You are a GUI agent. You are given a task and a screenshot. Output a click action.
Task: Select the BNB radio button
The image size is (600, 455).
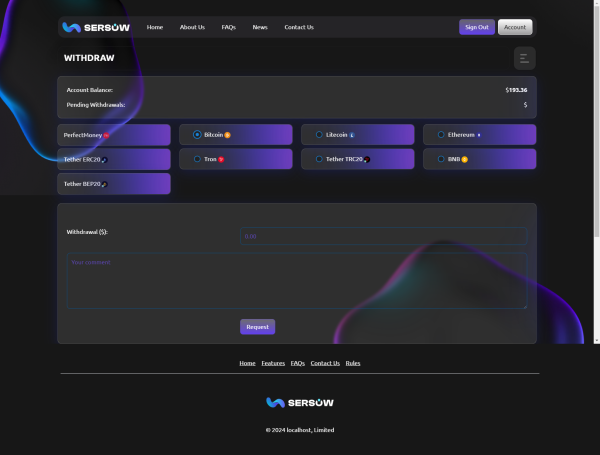[x=441, y=159]
